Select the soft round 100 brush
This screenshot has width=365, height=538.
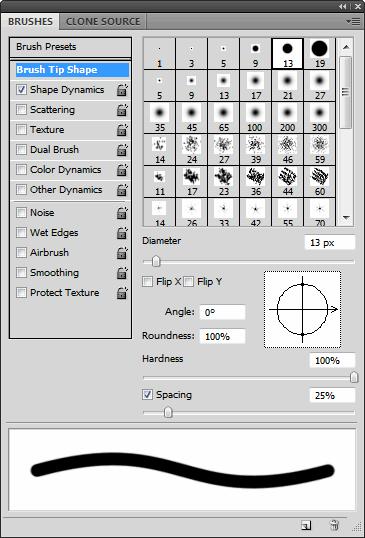[x=256, y=118]
